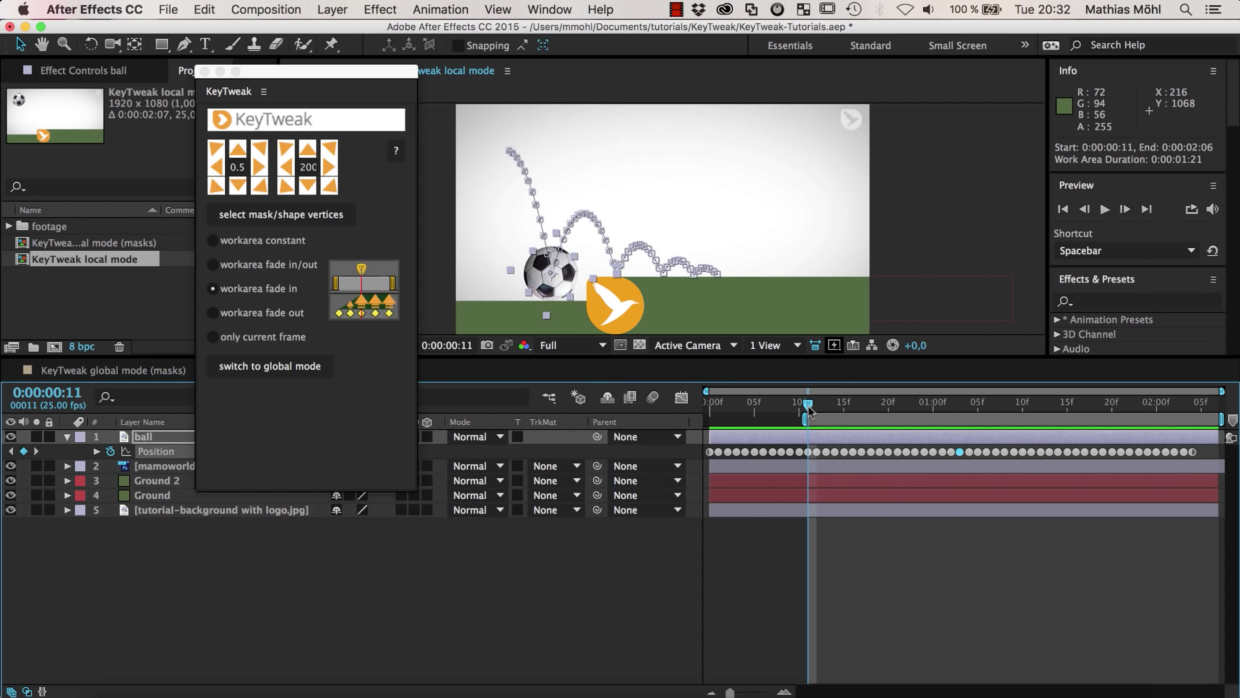Toggle the Snapping checkbox

coord(457,46)
